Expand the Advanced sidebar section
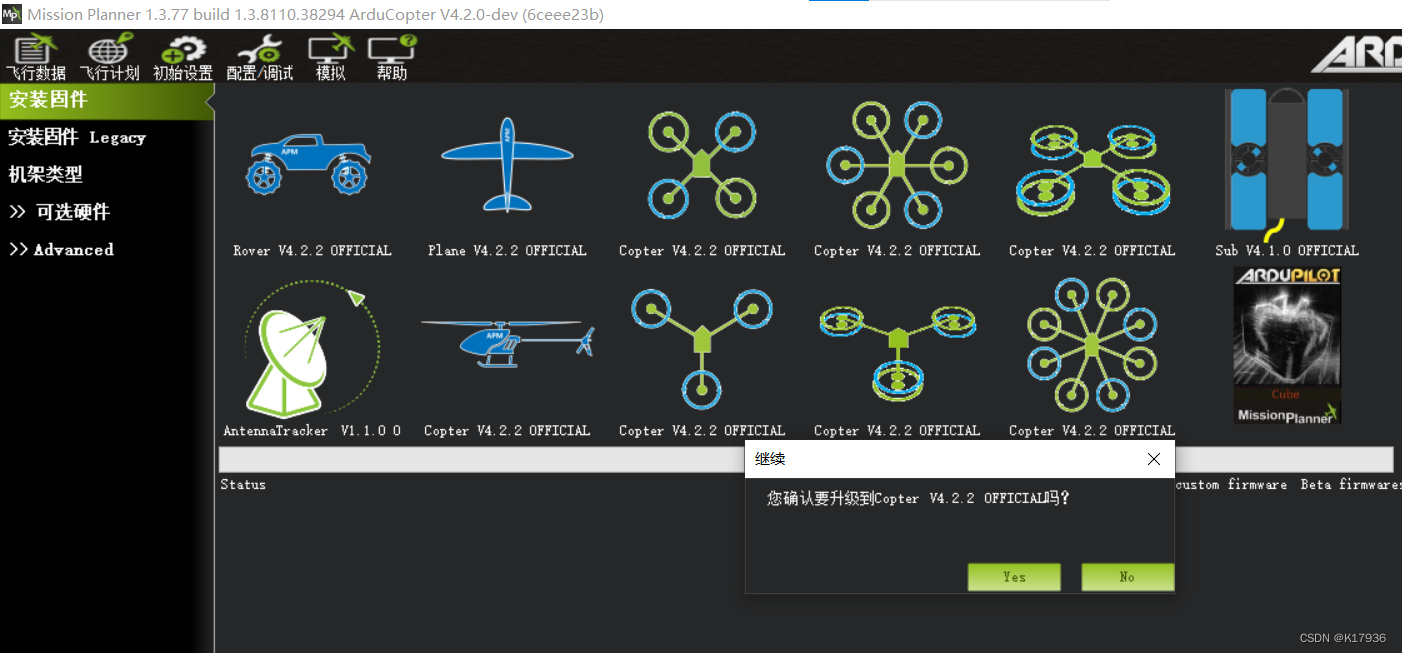Screen dimensions: 1402x653 click(61, 249)
